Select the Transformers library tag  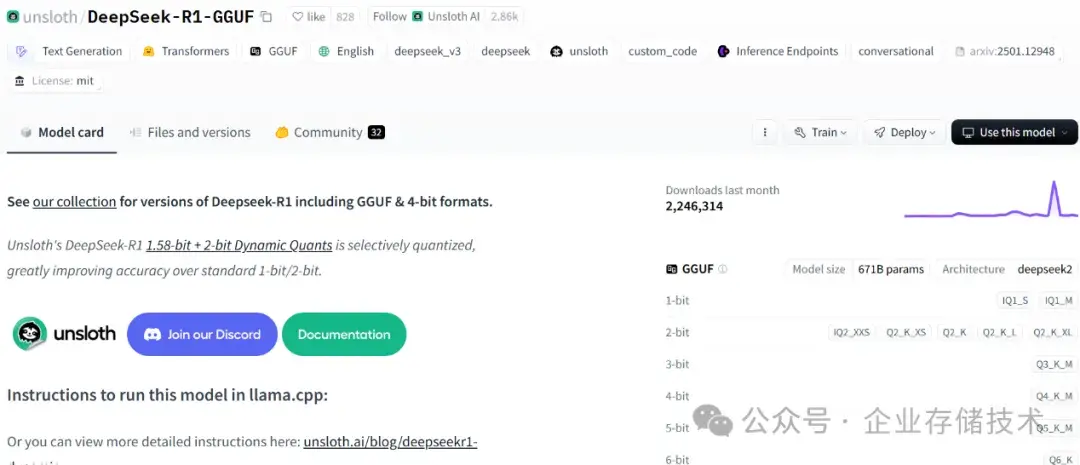tap(186, 51)
